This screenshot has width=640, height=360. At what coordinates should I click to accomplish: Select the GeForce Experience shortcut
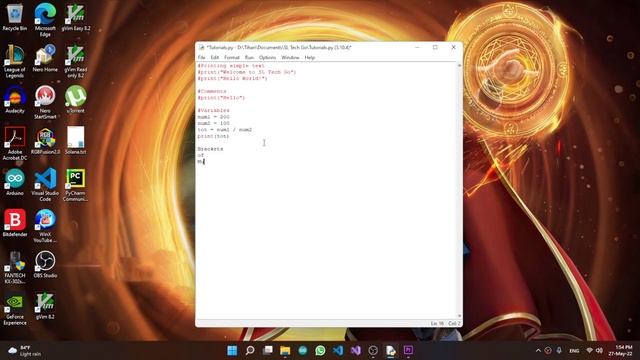15,309
